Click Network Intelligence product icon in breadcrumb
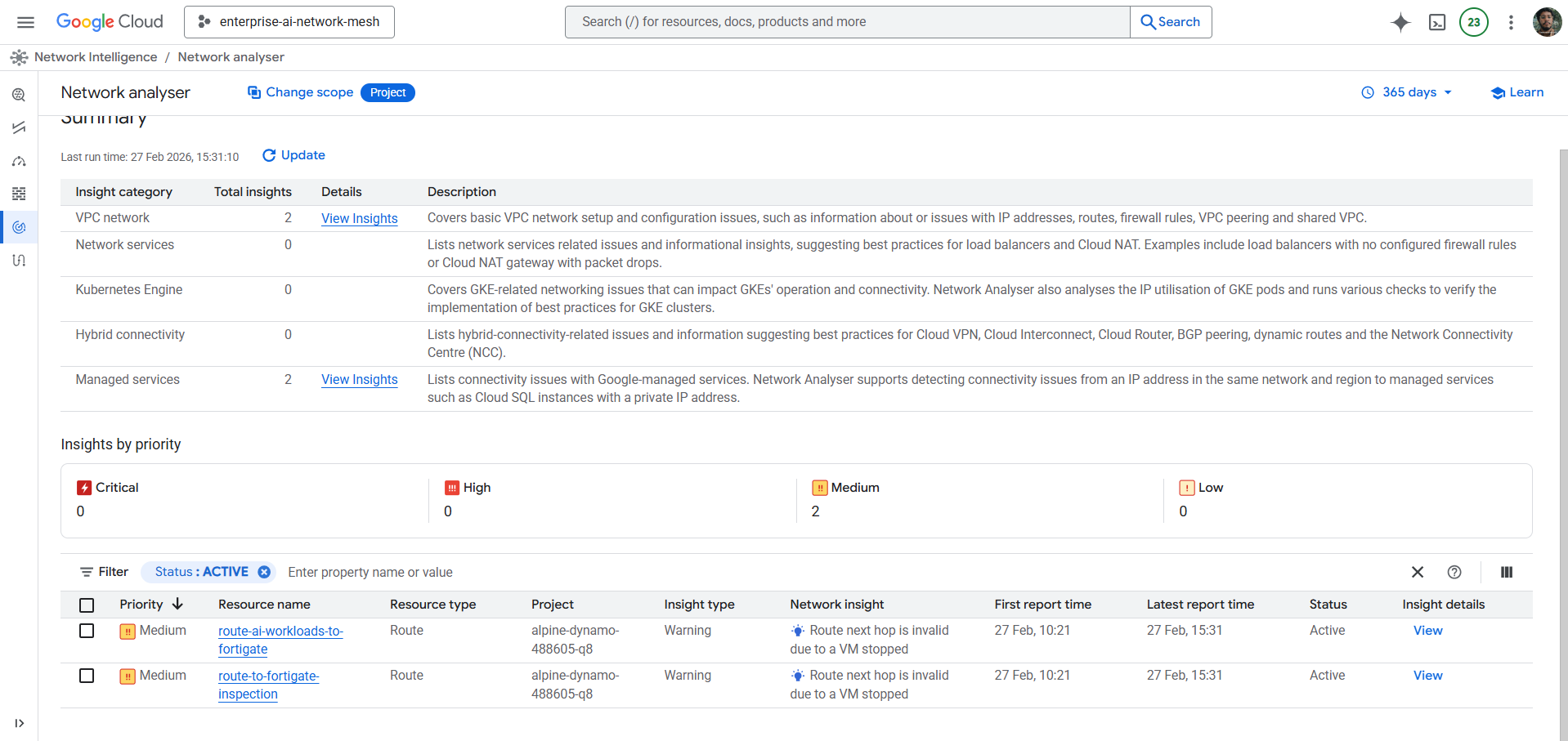The image size is (1568, 741). (x=19, y=57)
